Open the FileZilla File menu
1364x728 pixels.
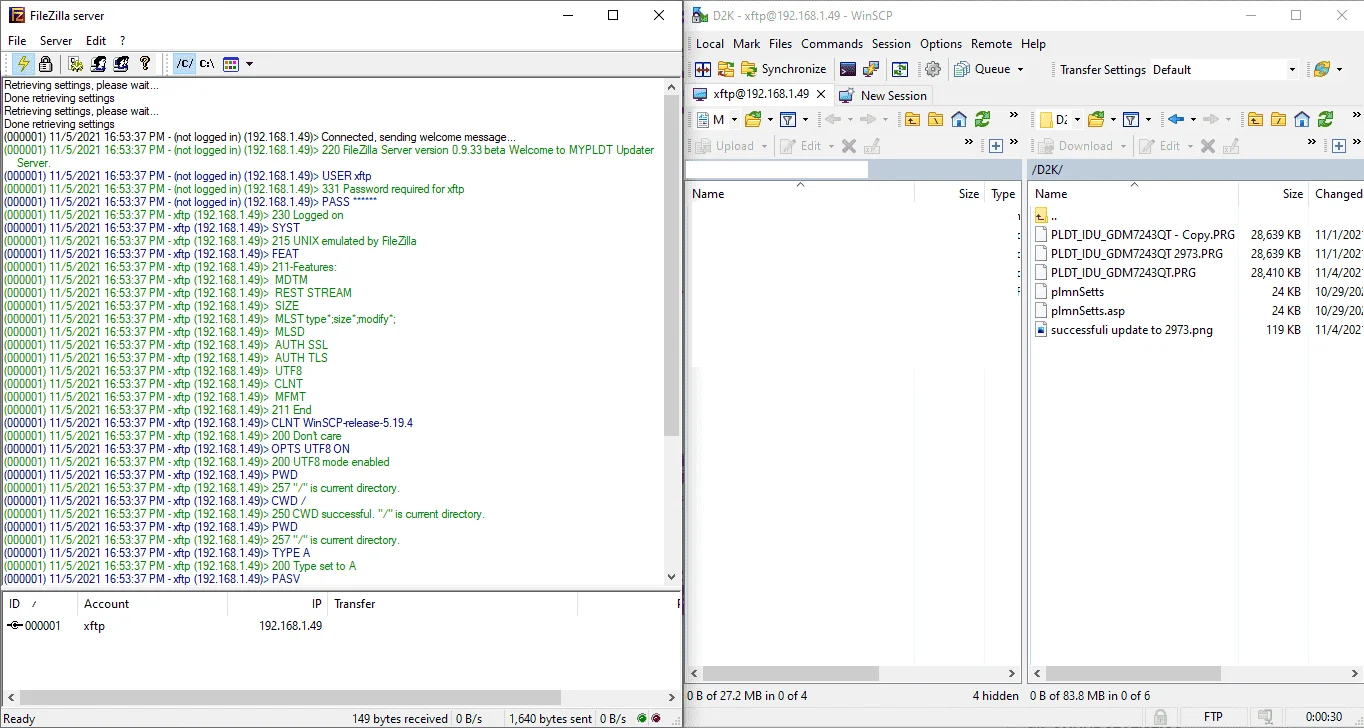tap(17, 41)
